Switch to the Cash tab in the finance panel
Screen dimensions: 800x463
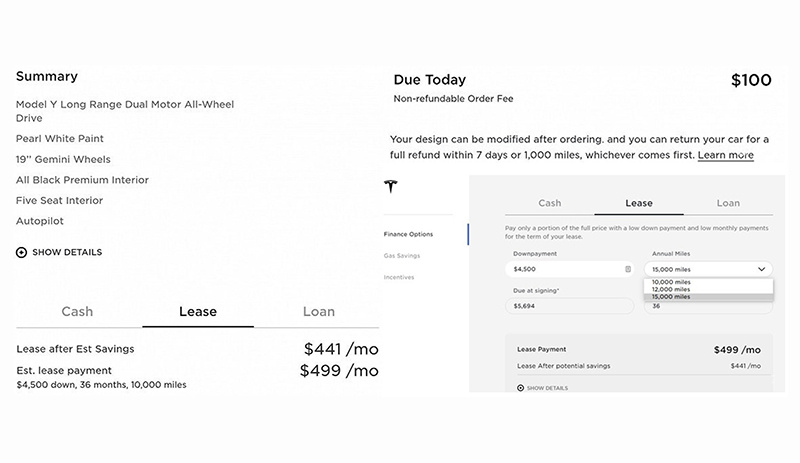(x=549, y=203)
